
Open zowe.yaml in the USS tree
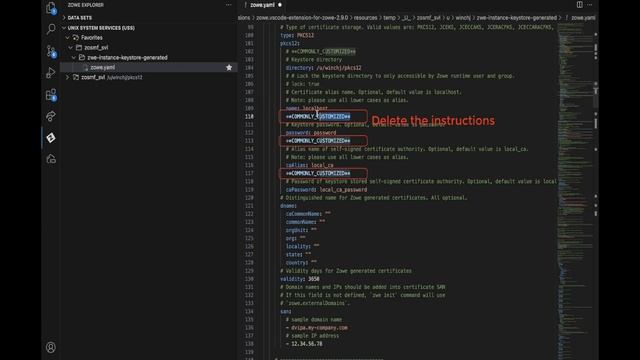coord(102,67)
